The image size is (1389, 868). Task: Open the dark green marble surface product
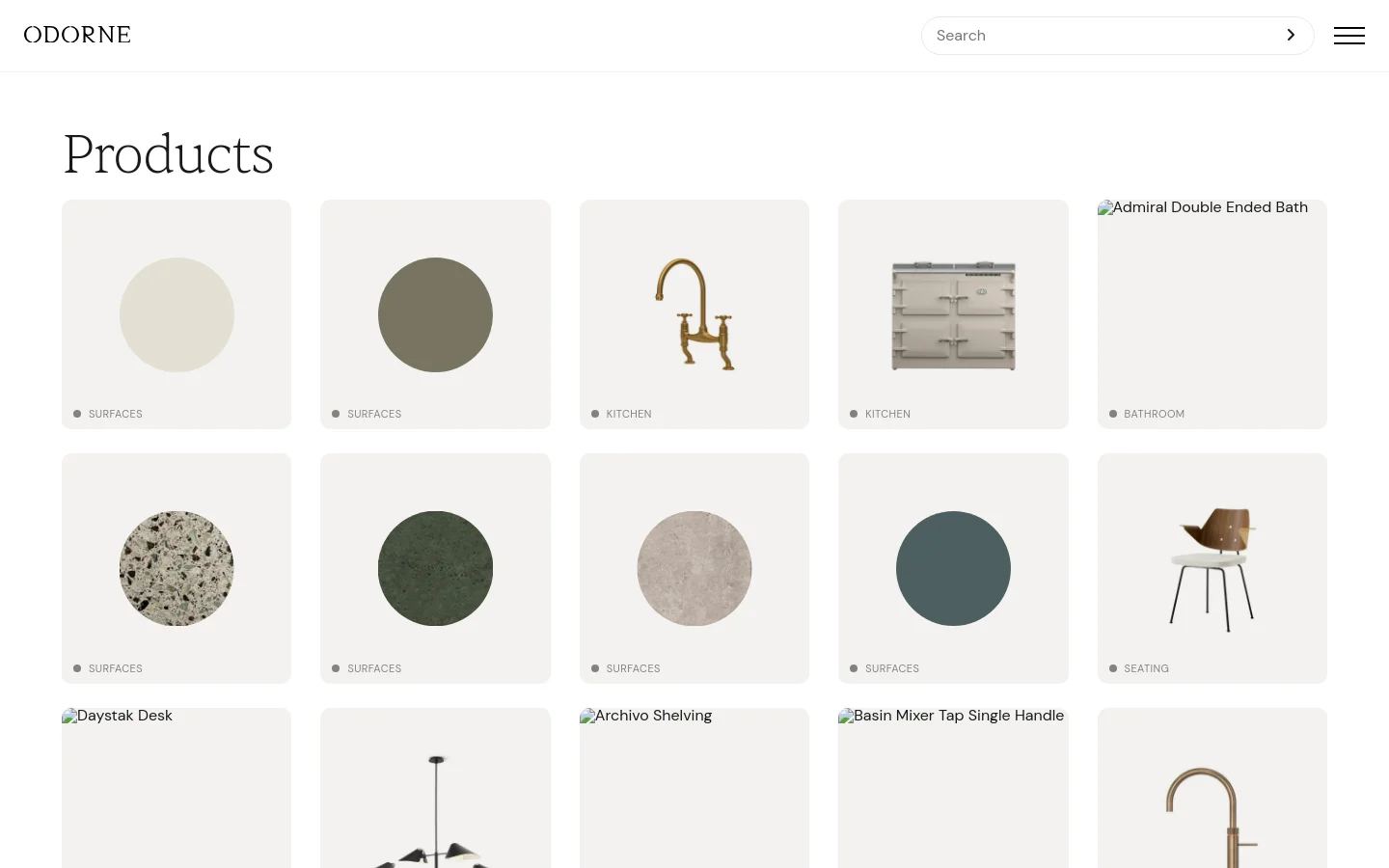435,568
